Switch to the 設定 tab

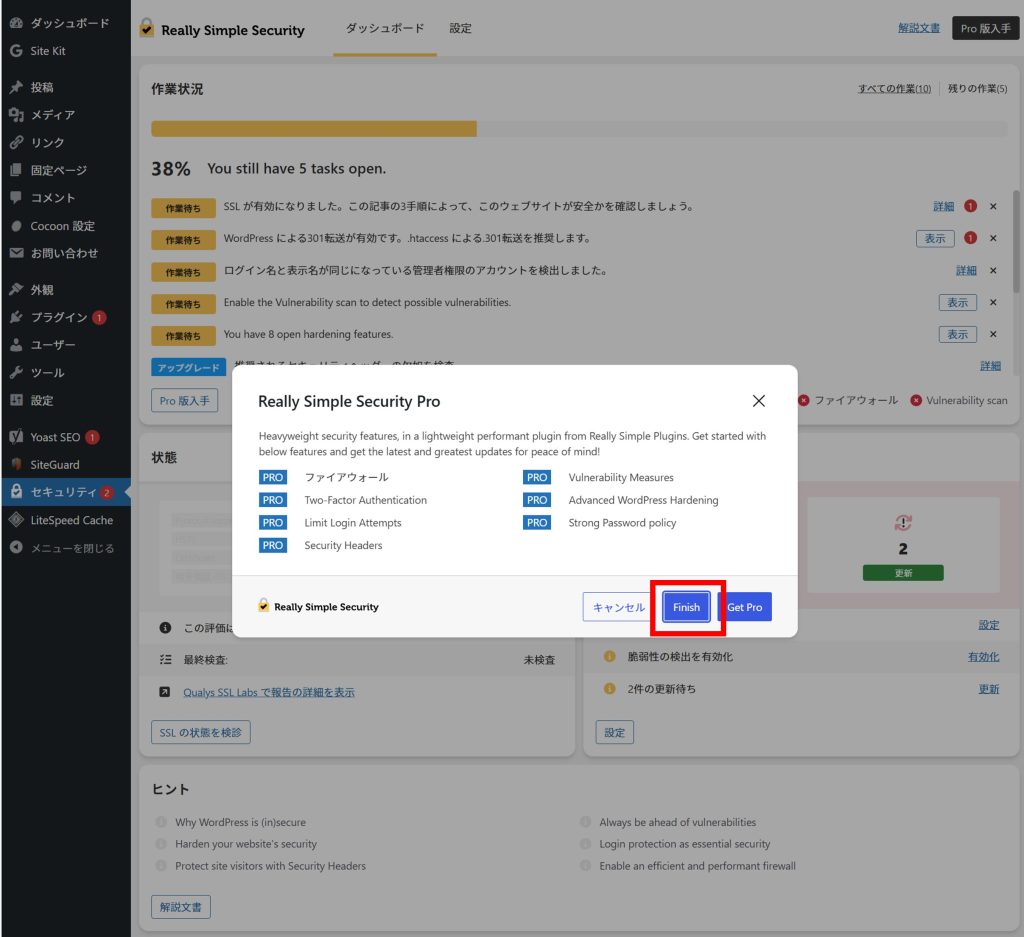(460, 29)
